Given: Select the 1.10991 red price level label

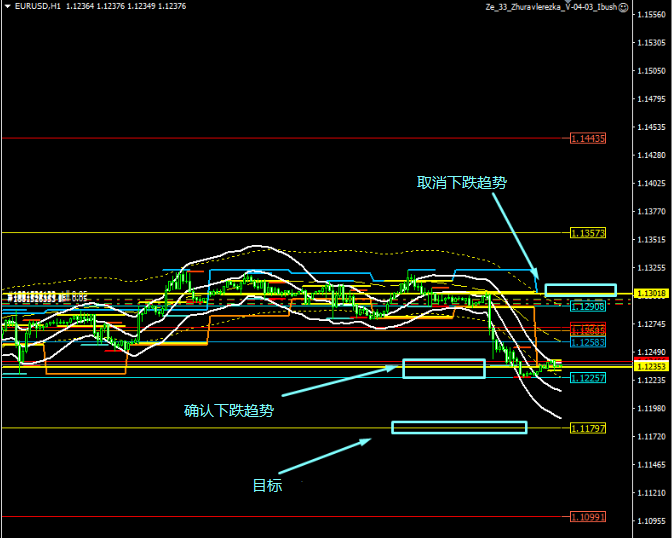Looking at the screenshot, I should pyautogui.click(x=588, y=517).
